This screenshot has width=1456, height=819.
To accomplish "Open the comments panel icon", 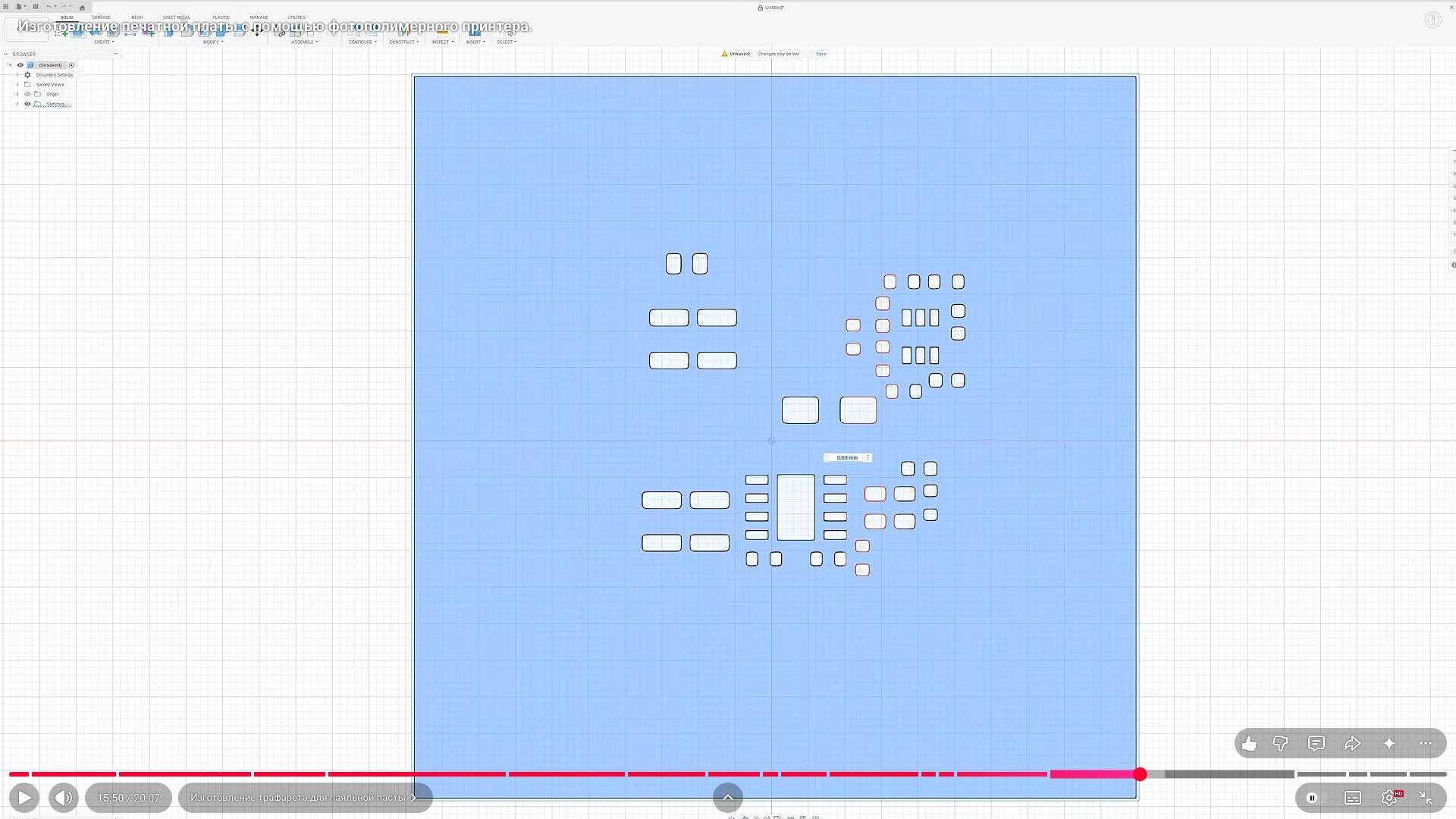I will 1316,744.
